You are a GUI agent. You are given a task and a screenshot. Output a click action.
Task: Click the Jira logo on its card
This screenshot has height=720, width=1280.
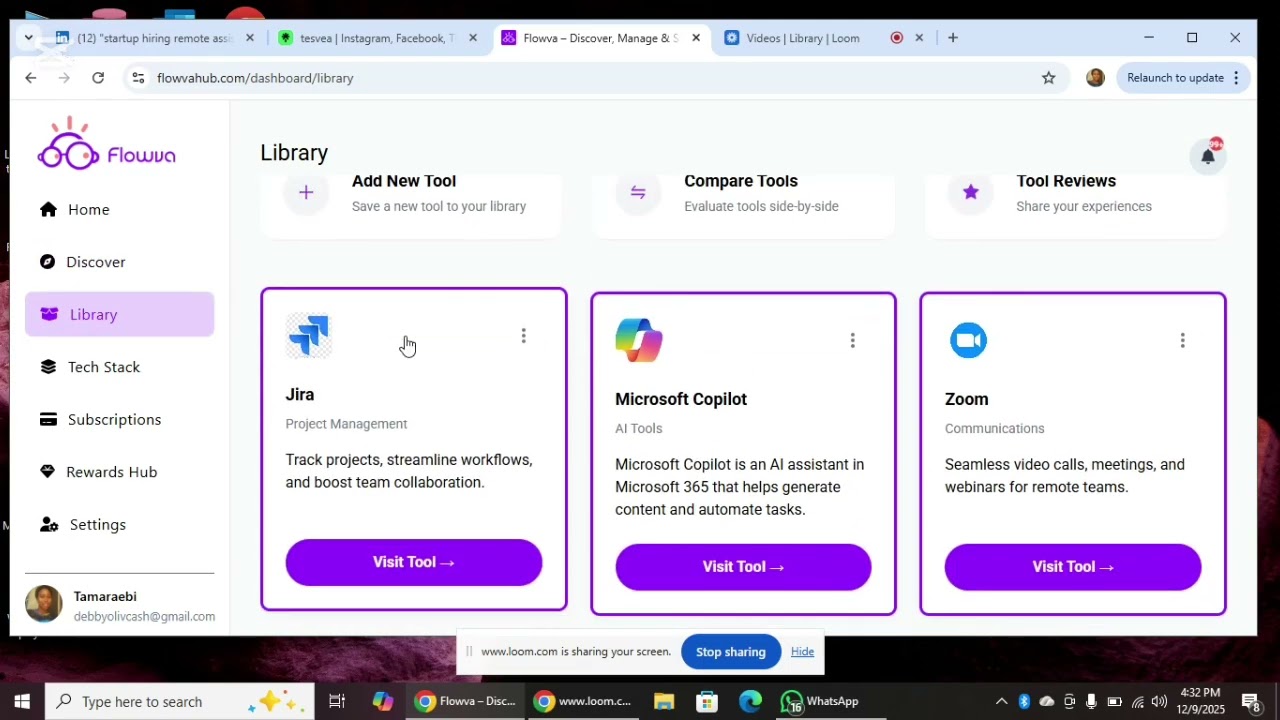(309, 336)
